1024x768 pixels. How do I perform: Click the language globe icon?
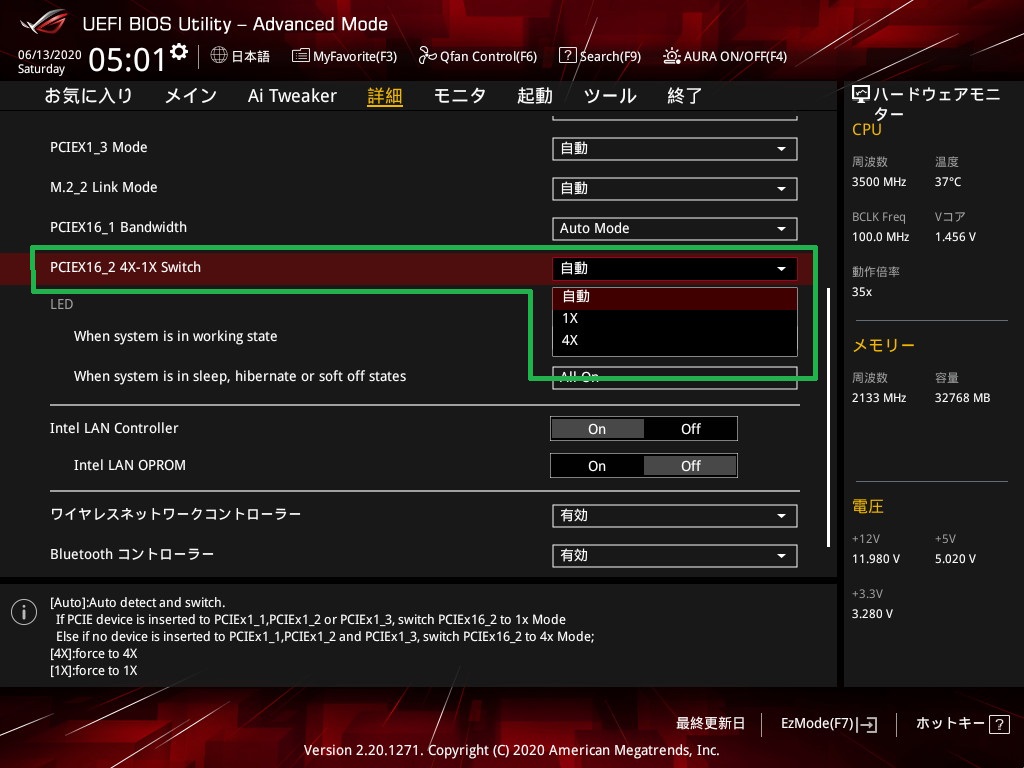click(219, 56)
